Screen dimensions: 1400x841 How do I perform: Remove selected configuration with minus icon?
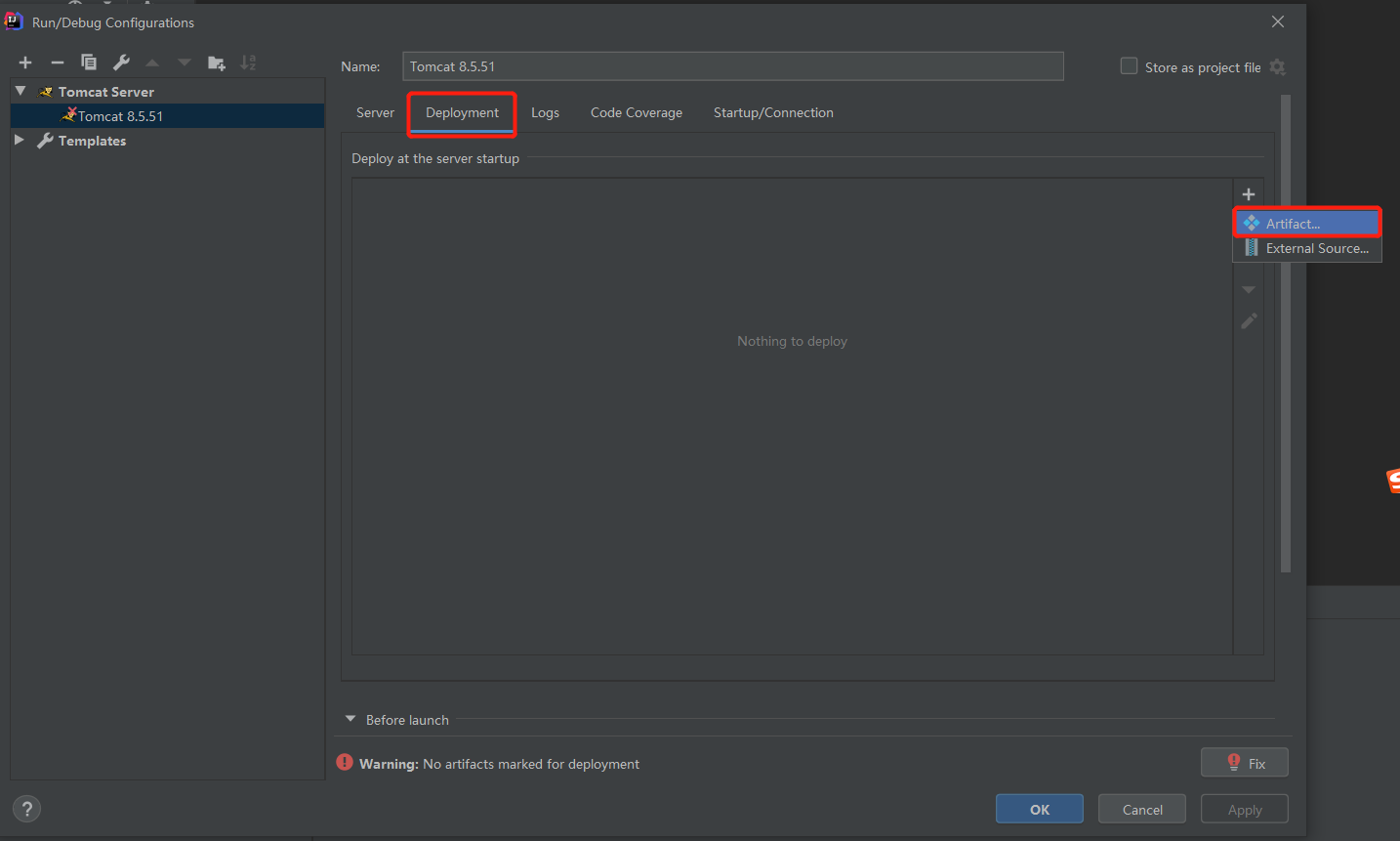[x=58, y=63]
